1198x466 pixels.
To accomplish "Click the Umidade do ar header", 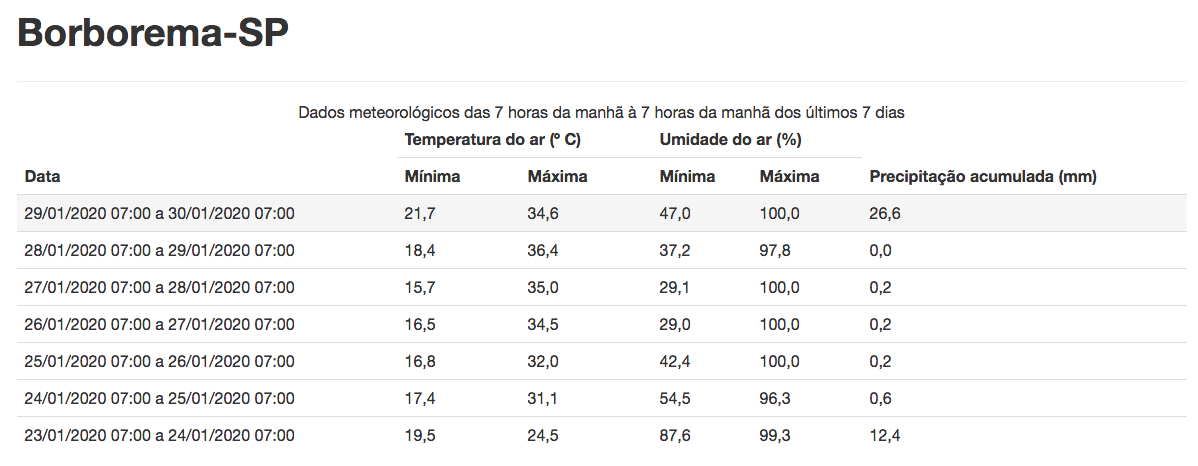I will coord(730,139).
